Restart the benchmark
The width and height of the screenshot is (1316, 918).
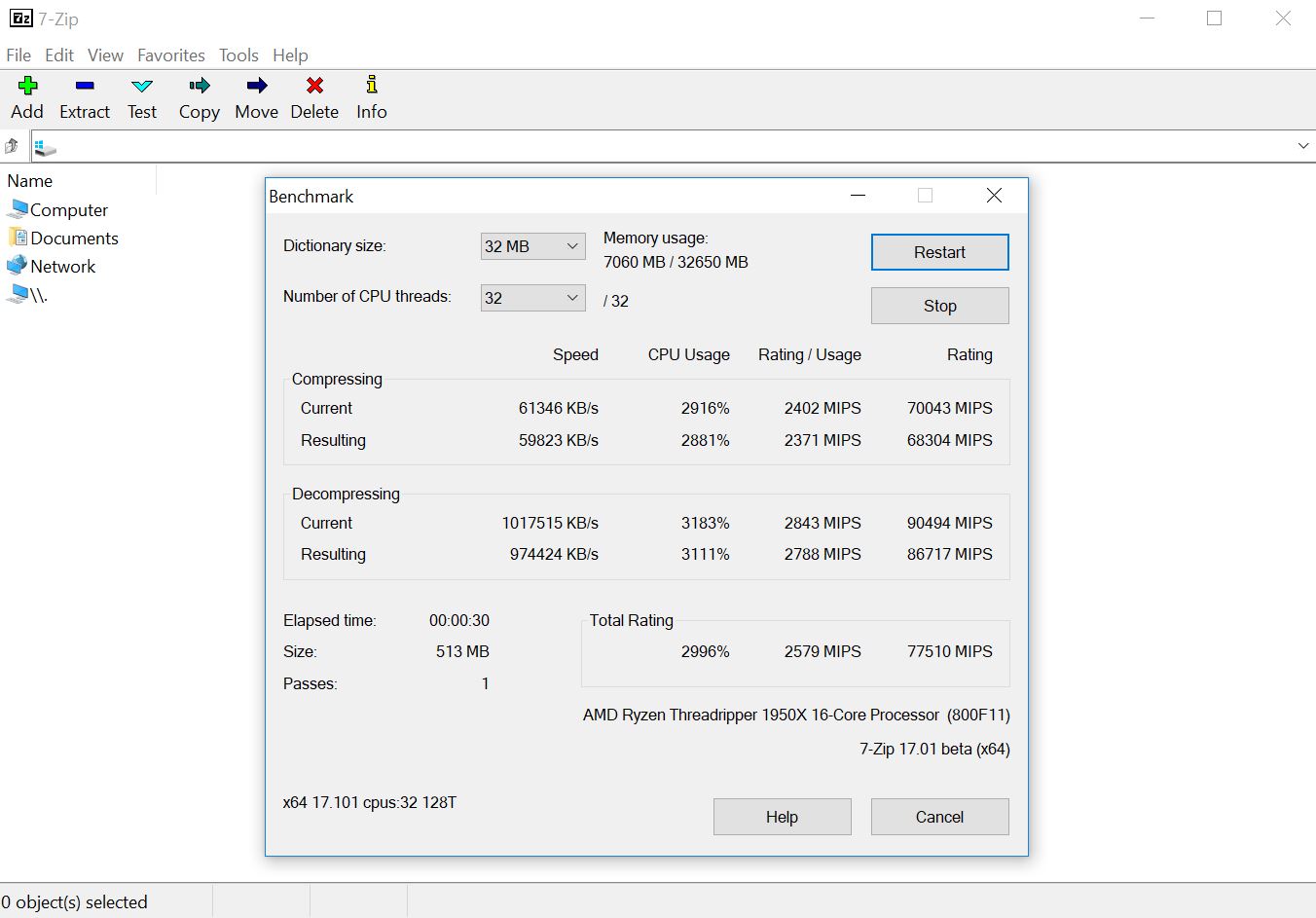939,252
